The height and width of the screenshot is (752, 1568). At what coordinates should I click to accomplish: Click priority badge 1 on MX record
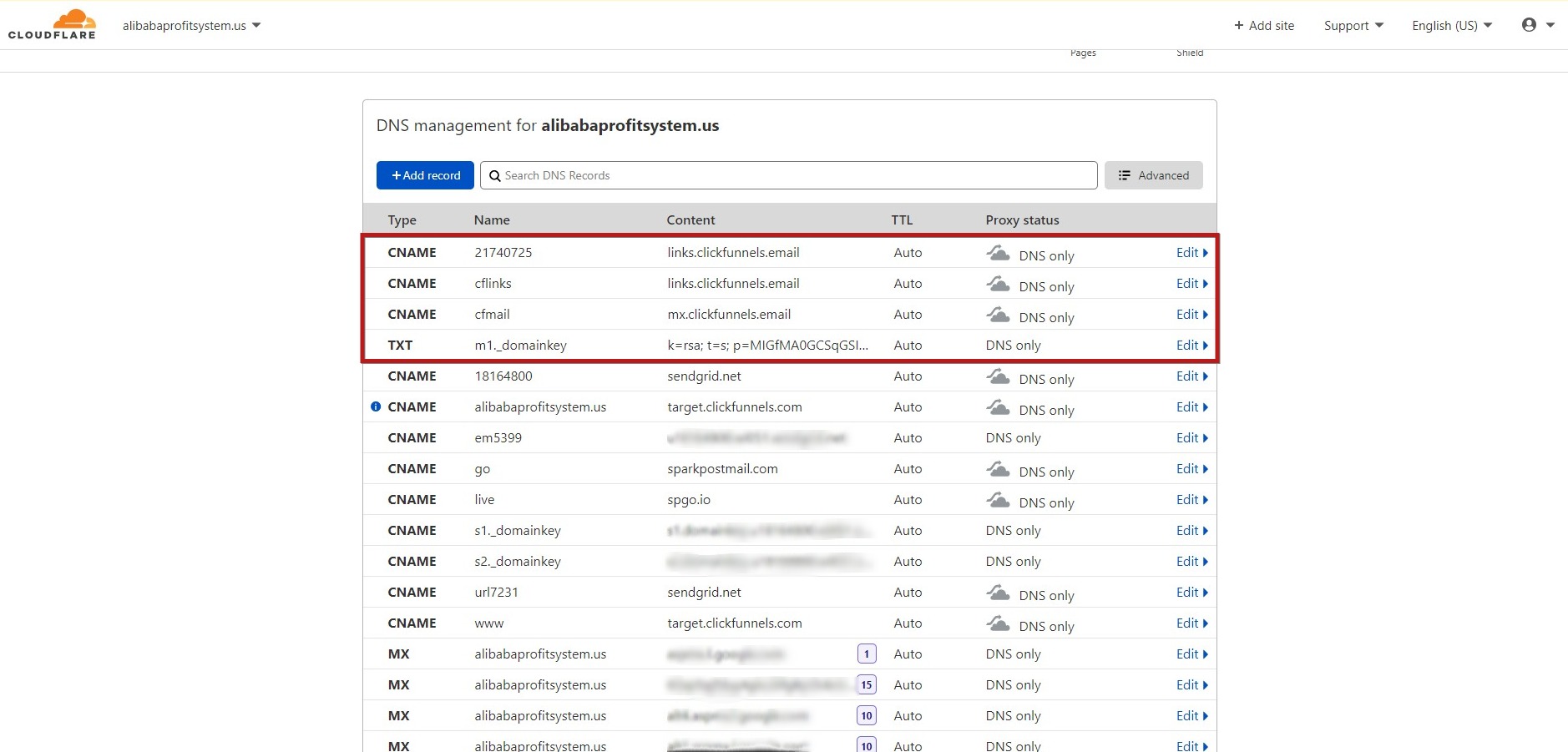(x=867, y=654)
